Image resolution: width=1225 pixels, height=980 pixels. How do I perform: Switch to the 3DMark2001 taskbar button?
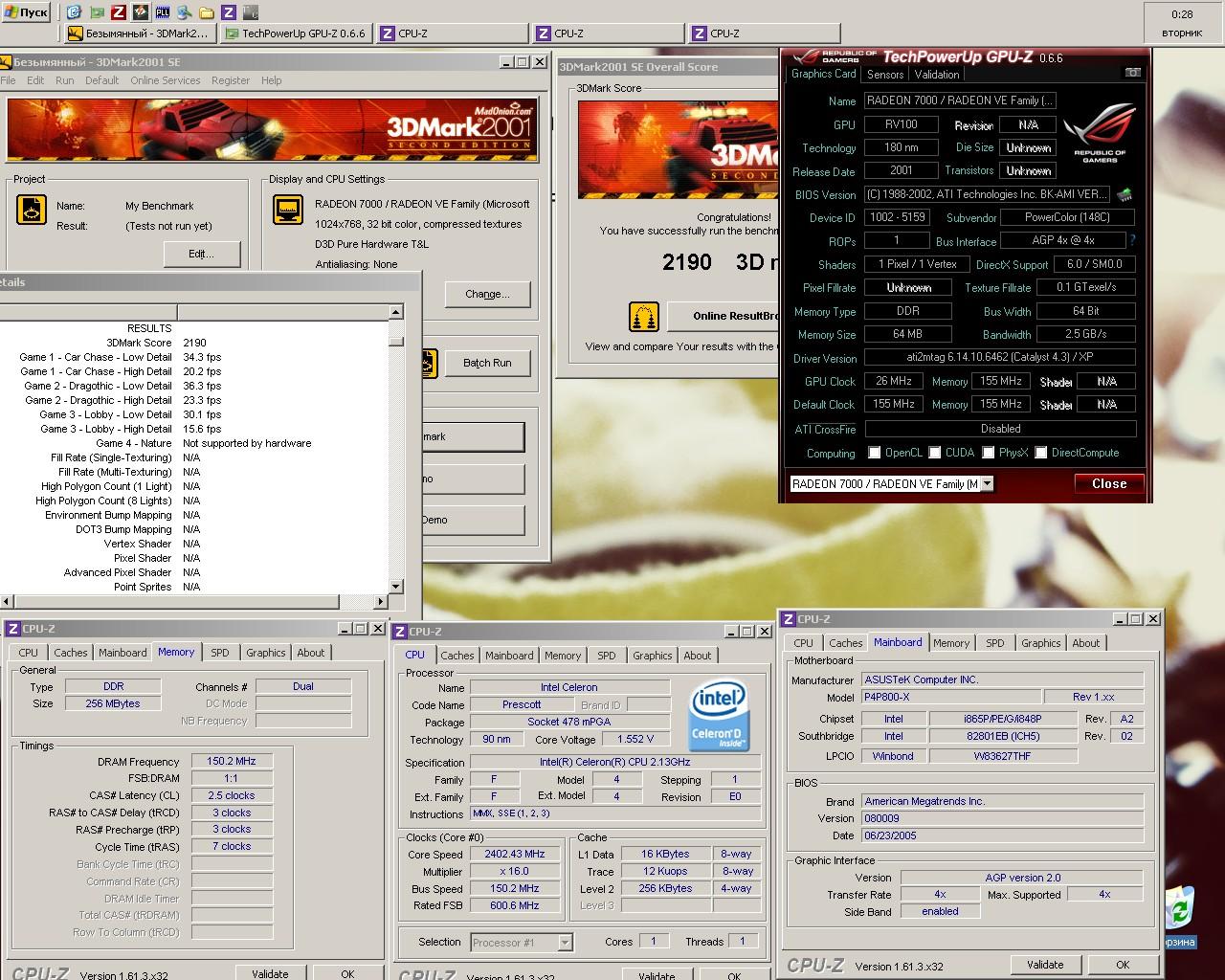139,33
